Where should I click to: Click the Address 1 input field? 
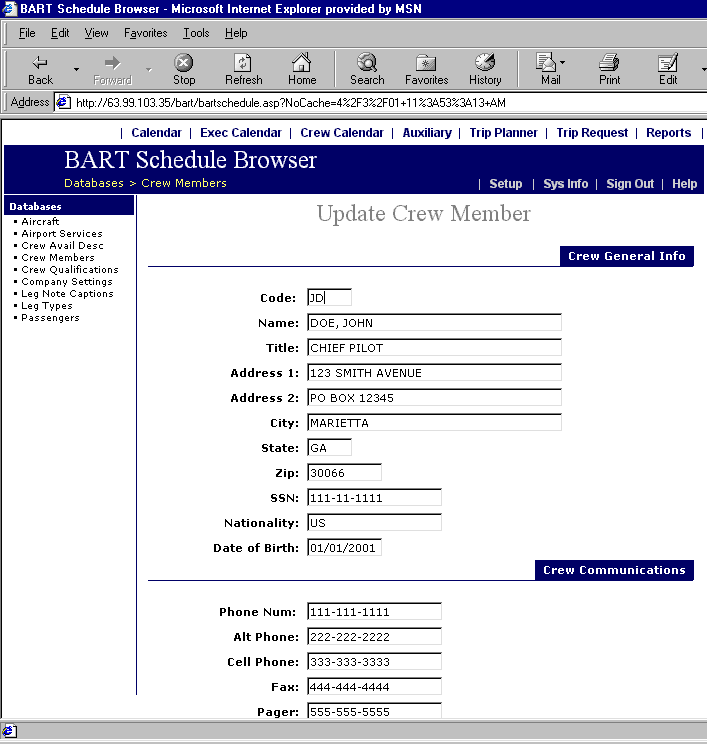(x=434, y=373)
